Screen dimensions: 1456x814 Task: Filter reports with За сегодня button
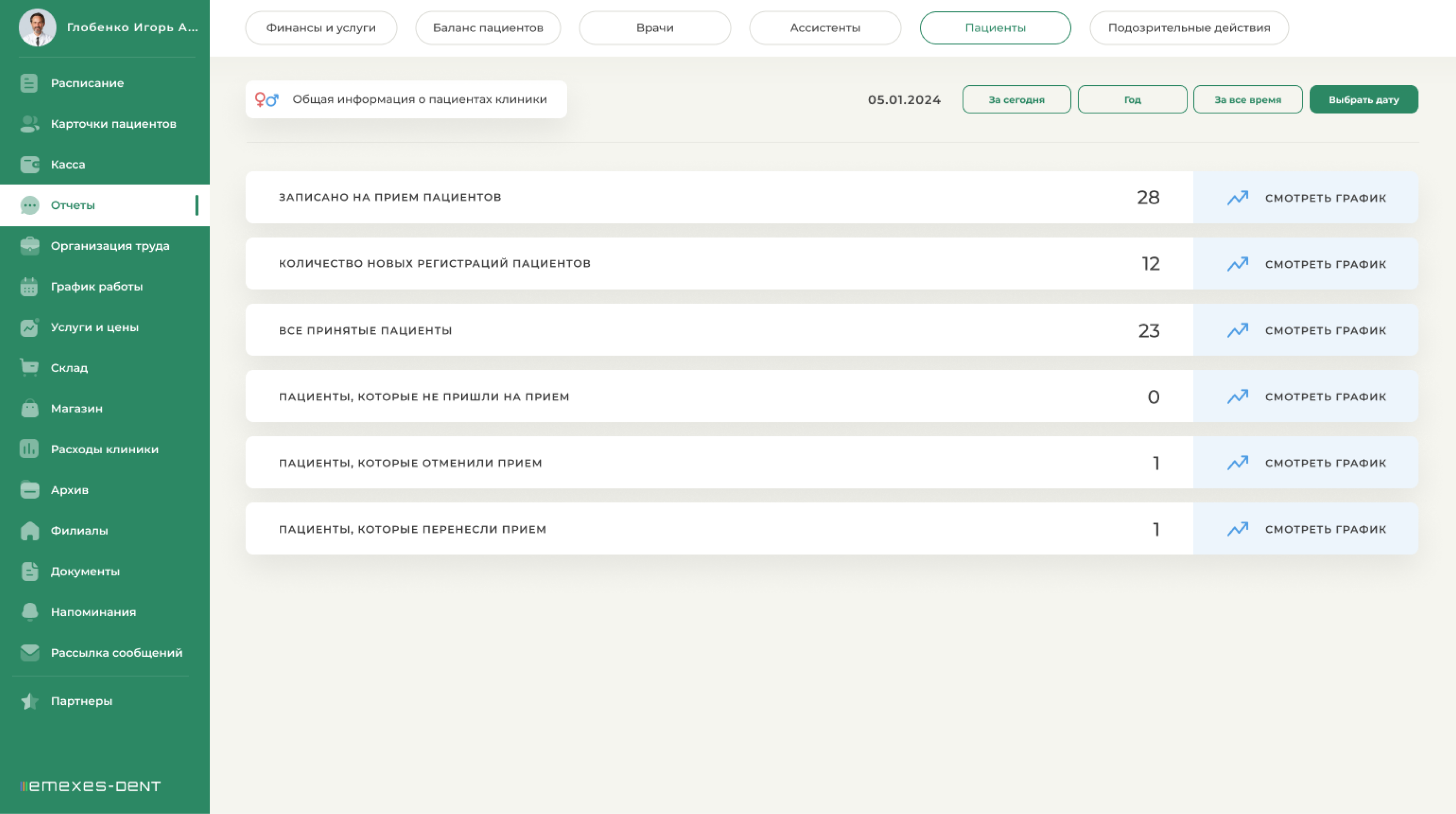pyautogui.click(x=1016, y=100)
